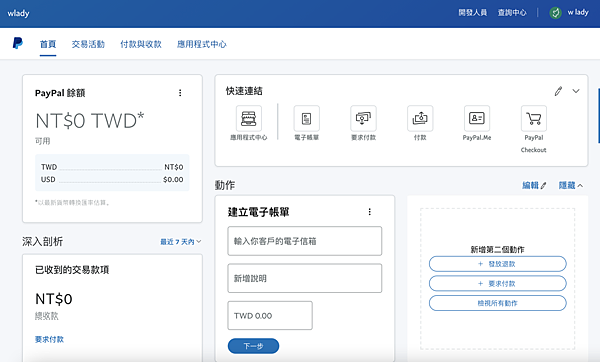Click the green shield account icon

(x=556, y=13)
